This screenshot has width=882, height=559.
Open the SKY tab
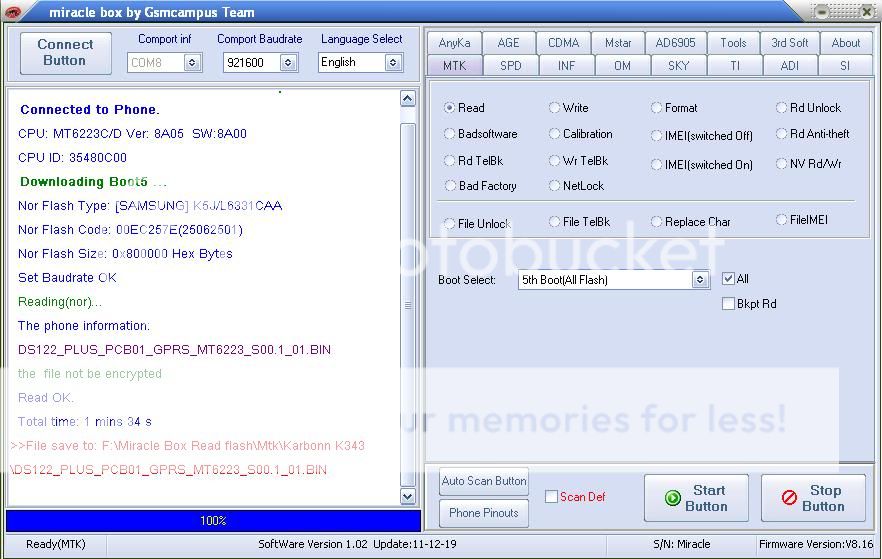(678, 65)
